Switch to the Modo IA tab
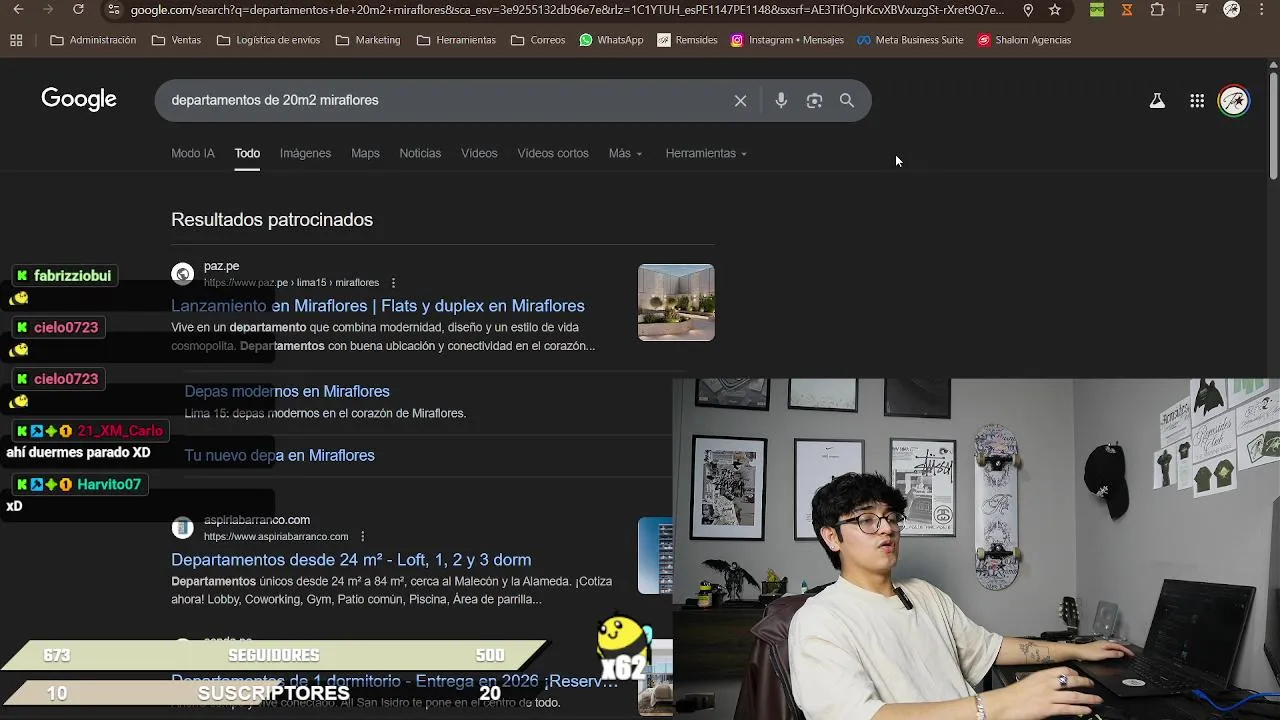Viewport: 1280px width, 720px height. point(193,153)
